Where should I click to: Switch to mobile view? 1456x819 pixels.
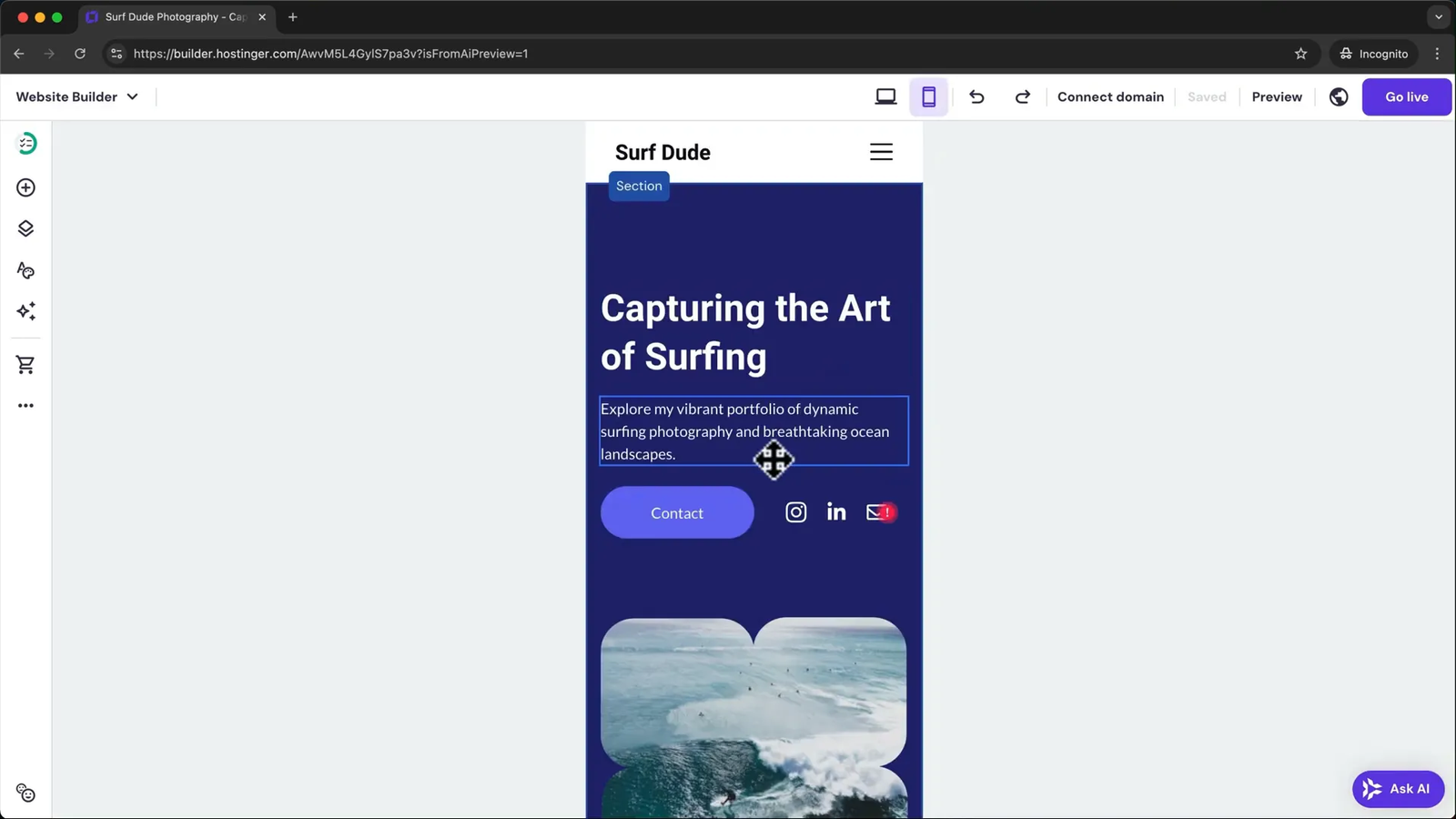(928, 96)
